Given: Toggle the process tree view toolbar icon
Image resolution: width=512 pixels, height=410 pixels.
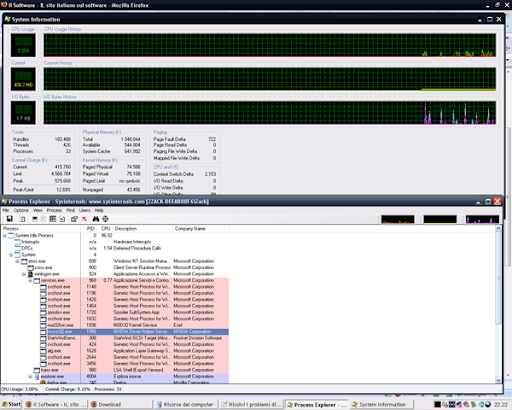Looking at the screenshot, I should pos(43,219).
